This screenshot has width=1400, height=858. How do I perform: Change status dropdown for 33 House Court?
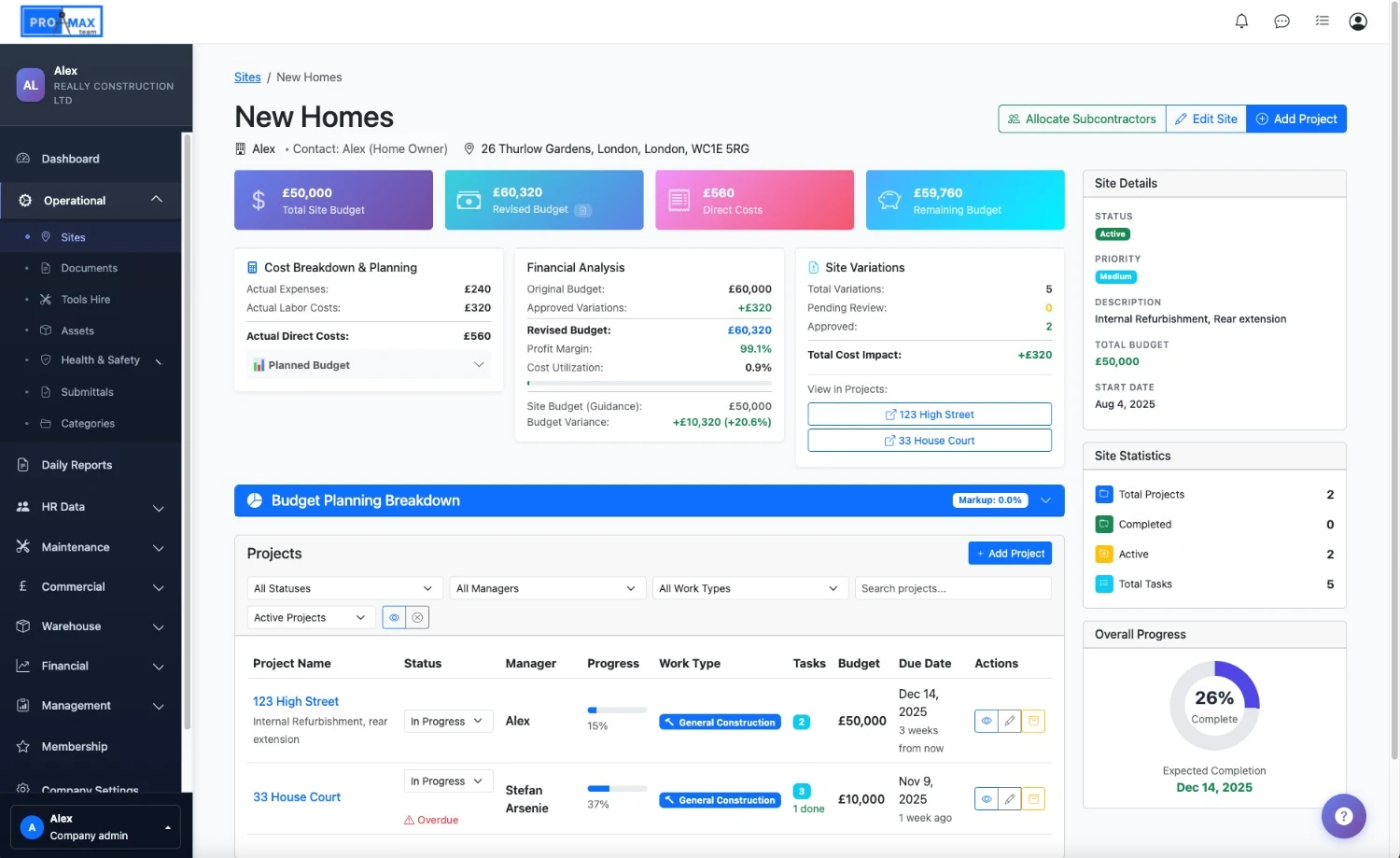[x=448, y=781]
